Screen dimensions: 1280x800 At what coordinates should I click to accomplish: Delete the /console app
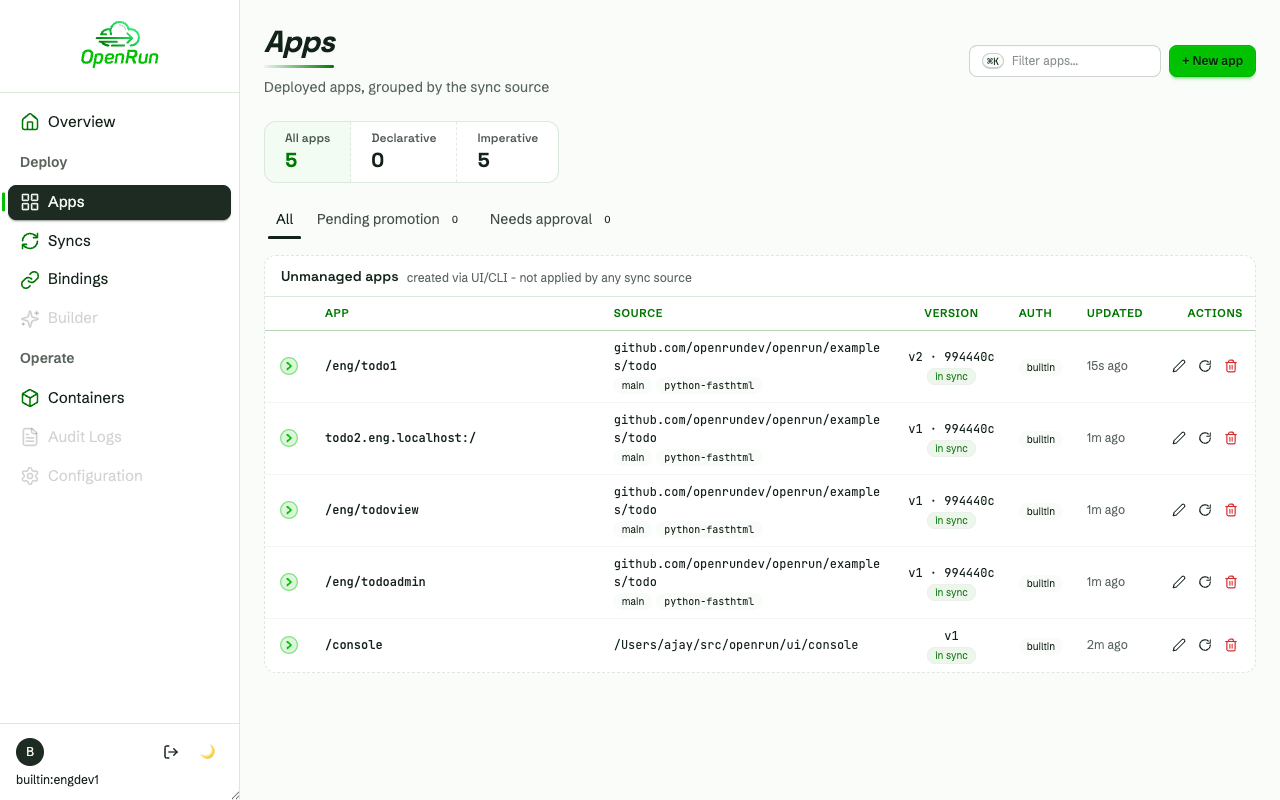(x=1231, y=645)
